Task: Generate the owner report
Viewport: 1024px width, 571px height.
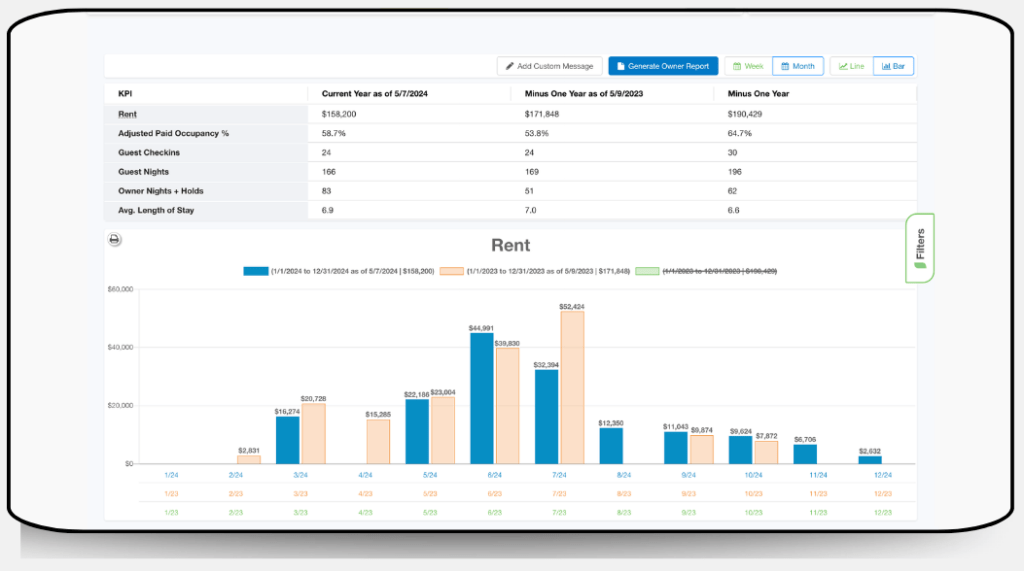Action: tap(663, 66)
